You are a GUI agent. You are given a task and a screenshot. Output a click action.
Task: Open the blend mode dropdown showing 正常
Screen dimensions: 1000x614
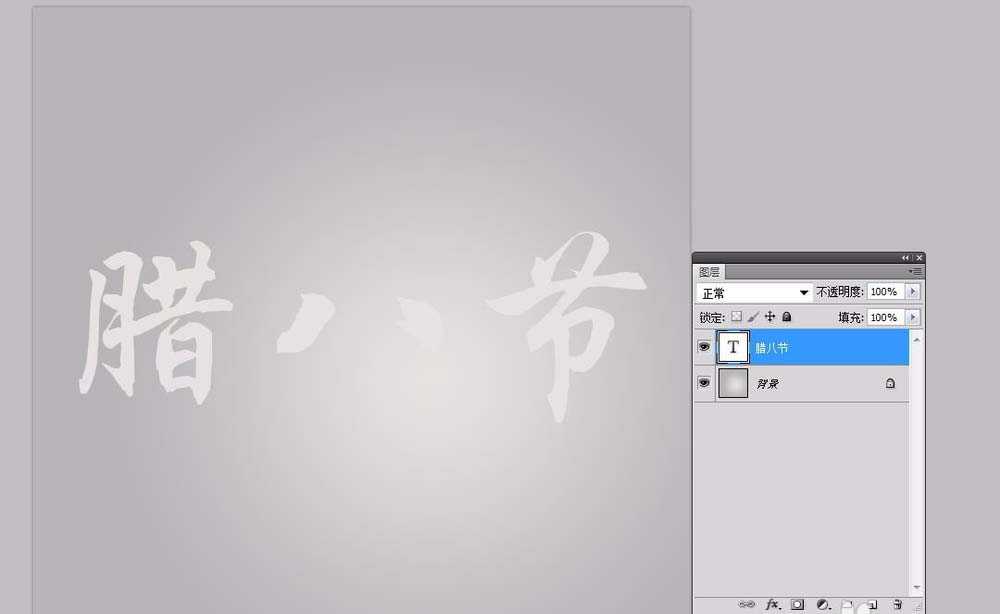pyautogui.click(x=753, y=291)
